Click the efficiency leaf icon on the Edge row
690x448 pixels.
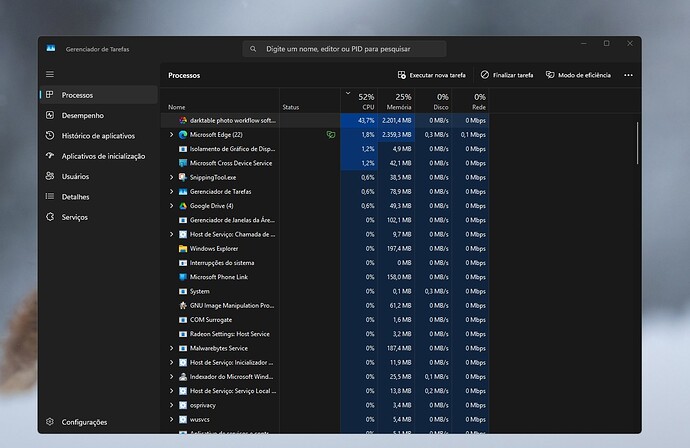330,134
